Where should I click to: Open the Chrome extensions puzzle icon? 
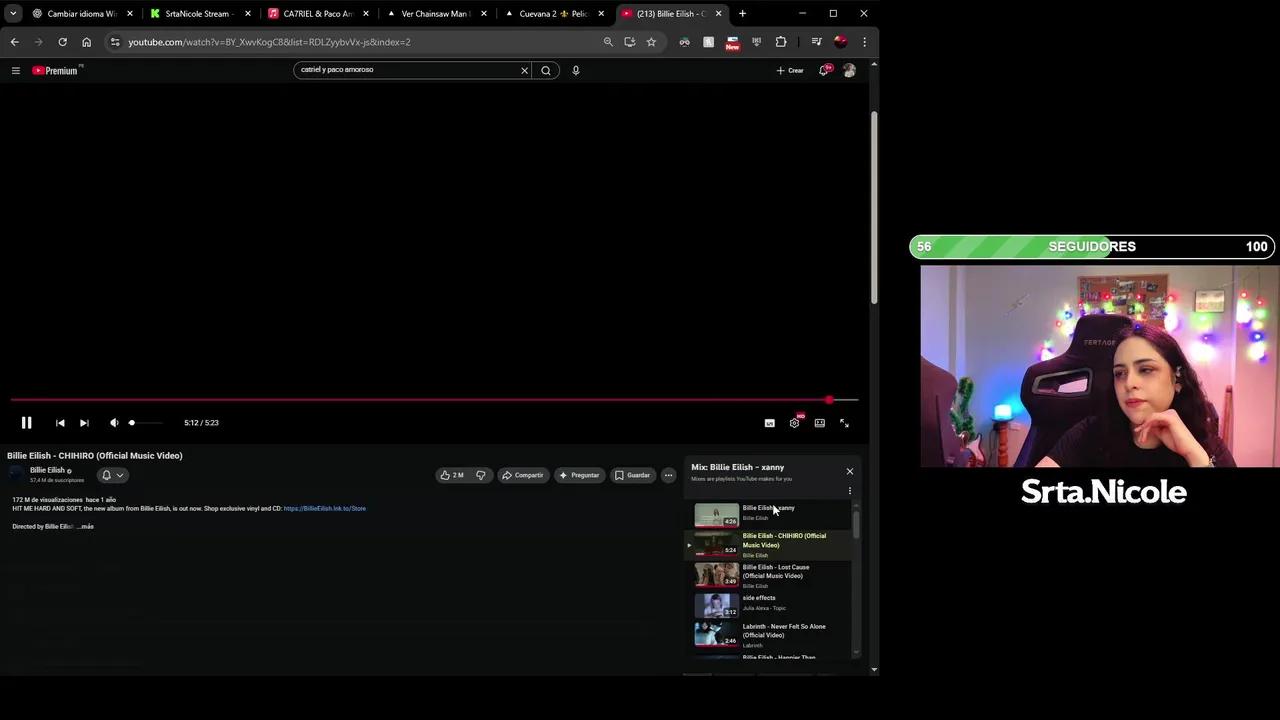tap(781, 42)
